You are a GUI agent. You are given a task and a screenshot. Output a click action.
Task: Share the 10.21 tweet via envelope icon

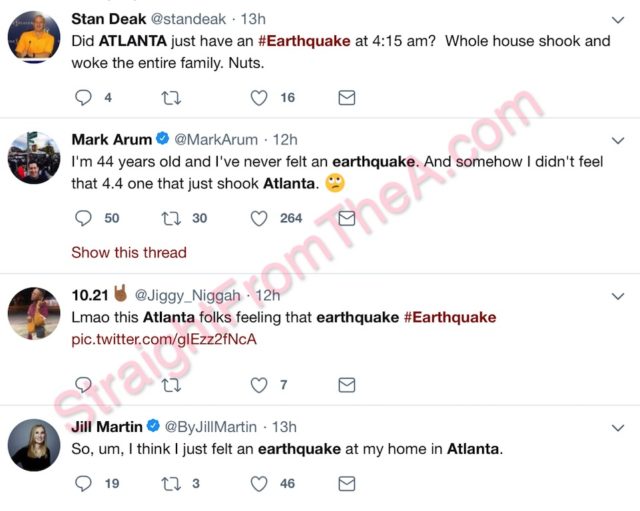click(346, 385)
